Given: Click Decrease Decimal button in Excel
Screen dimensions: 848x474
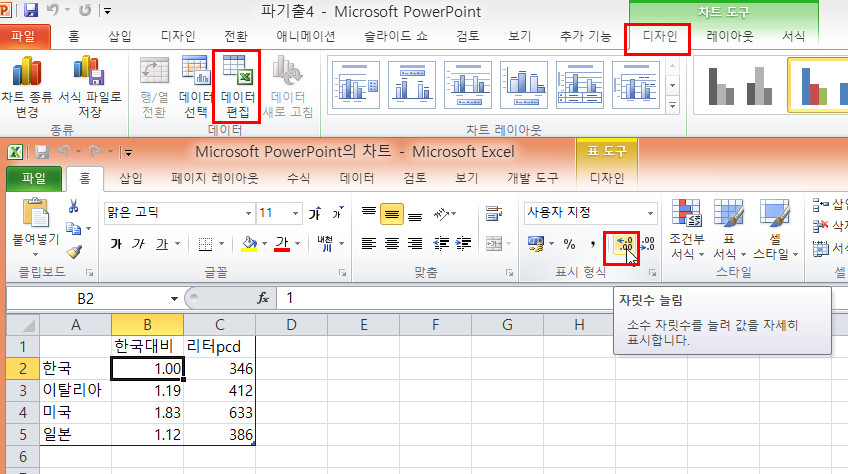Looking at the screenshot, I should coord(648,244).
